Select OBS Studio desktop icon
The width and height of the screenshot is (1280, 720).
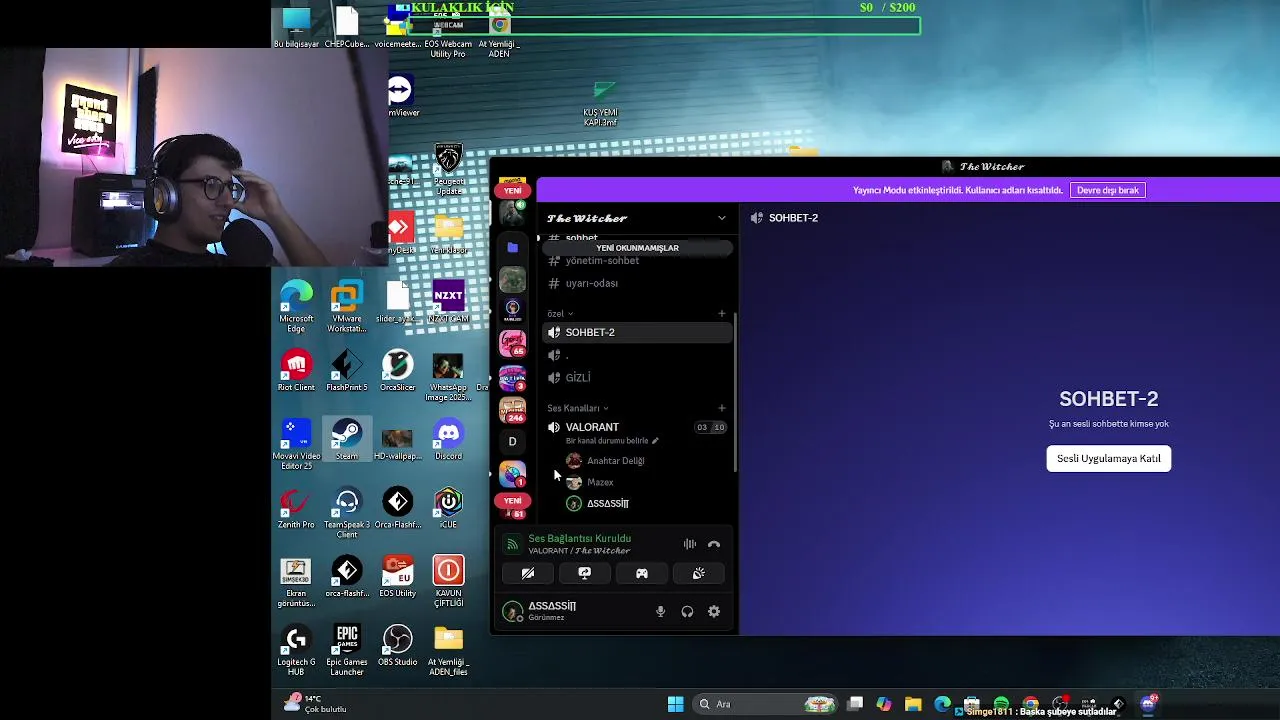point(397,646)
